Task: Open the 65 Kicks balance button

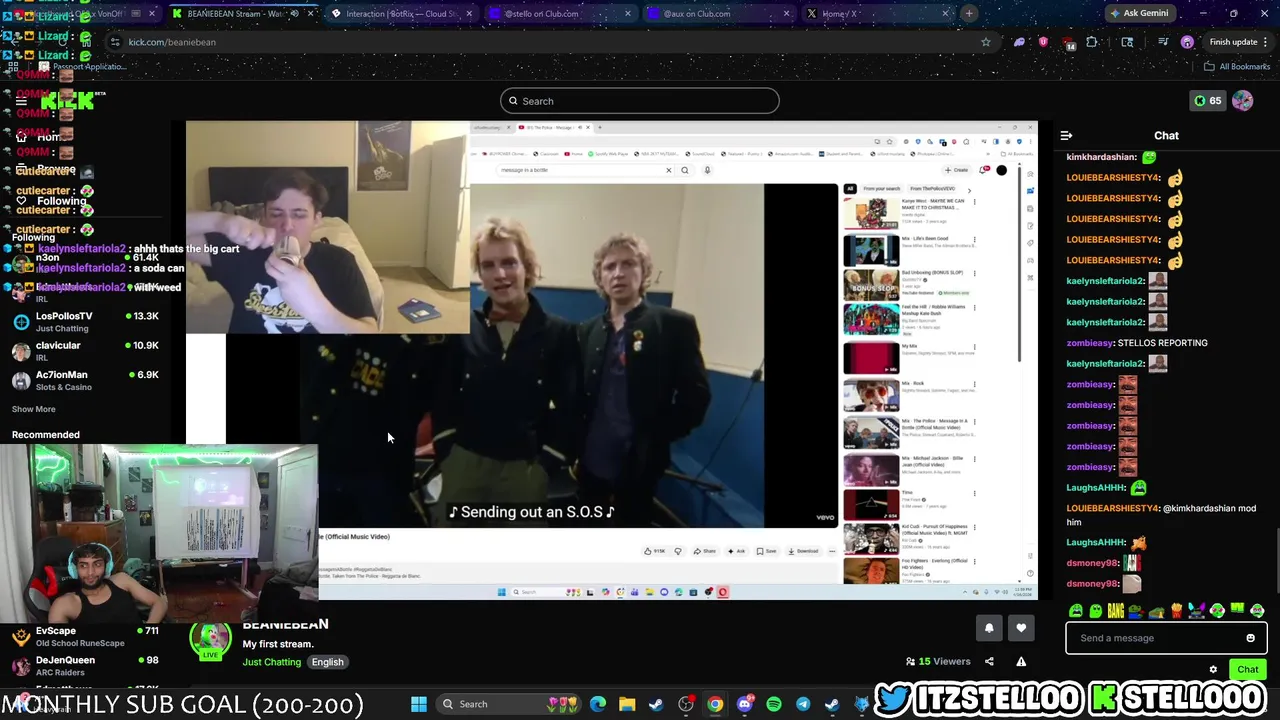Action: (x=1207, y=101)
